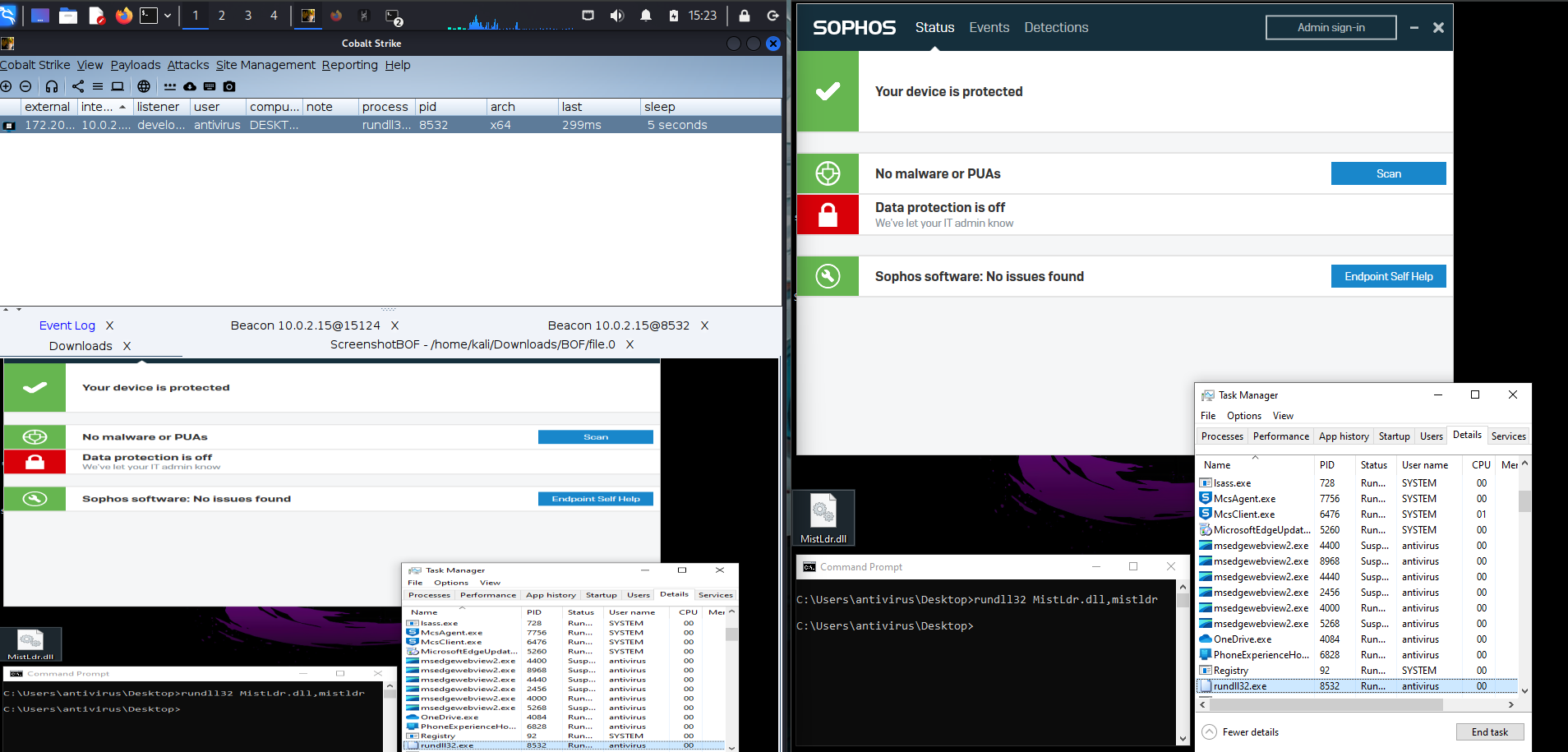Screen dimensions: 1568x752
Task: Switch to session table list icon
Action: click(x=98, y=86)
